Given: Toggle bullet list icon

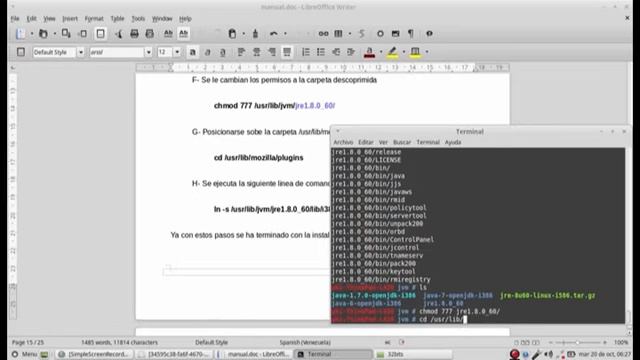Looking at the screenshot, I should pos(321,52).
